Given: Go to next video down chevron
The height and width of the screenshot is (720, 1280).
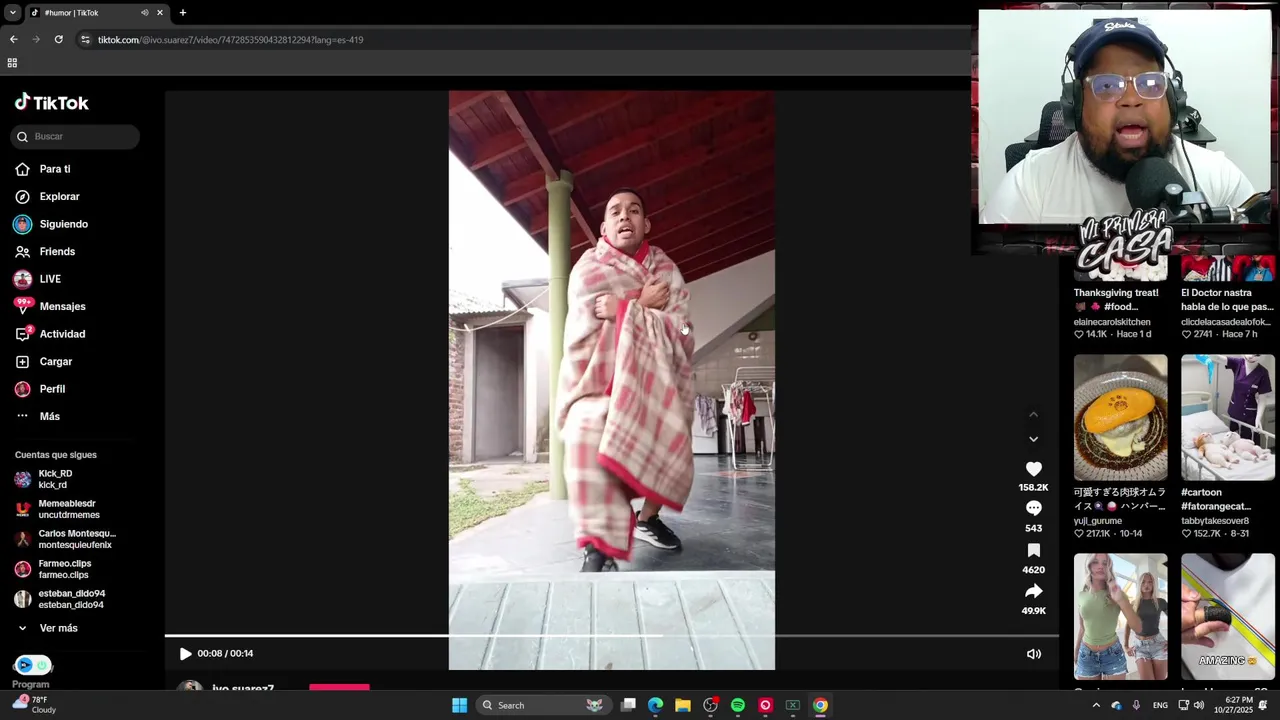Looking at the screenshot, I should click(1034, 439).
